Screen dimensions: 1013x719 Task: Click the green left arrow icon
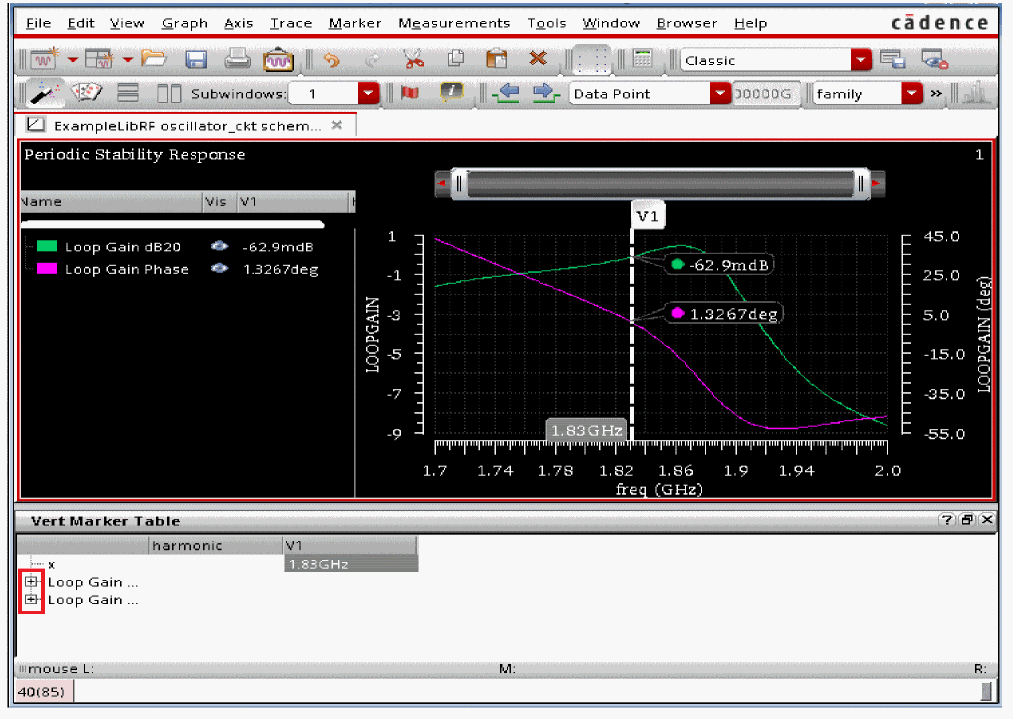[x=506, y=93]
